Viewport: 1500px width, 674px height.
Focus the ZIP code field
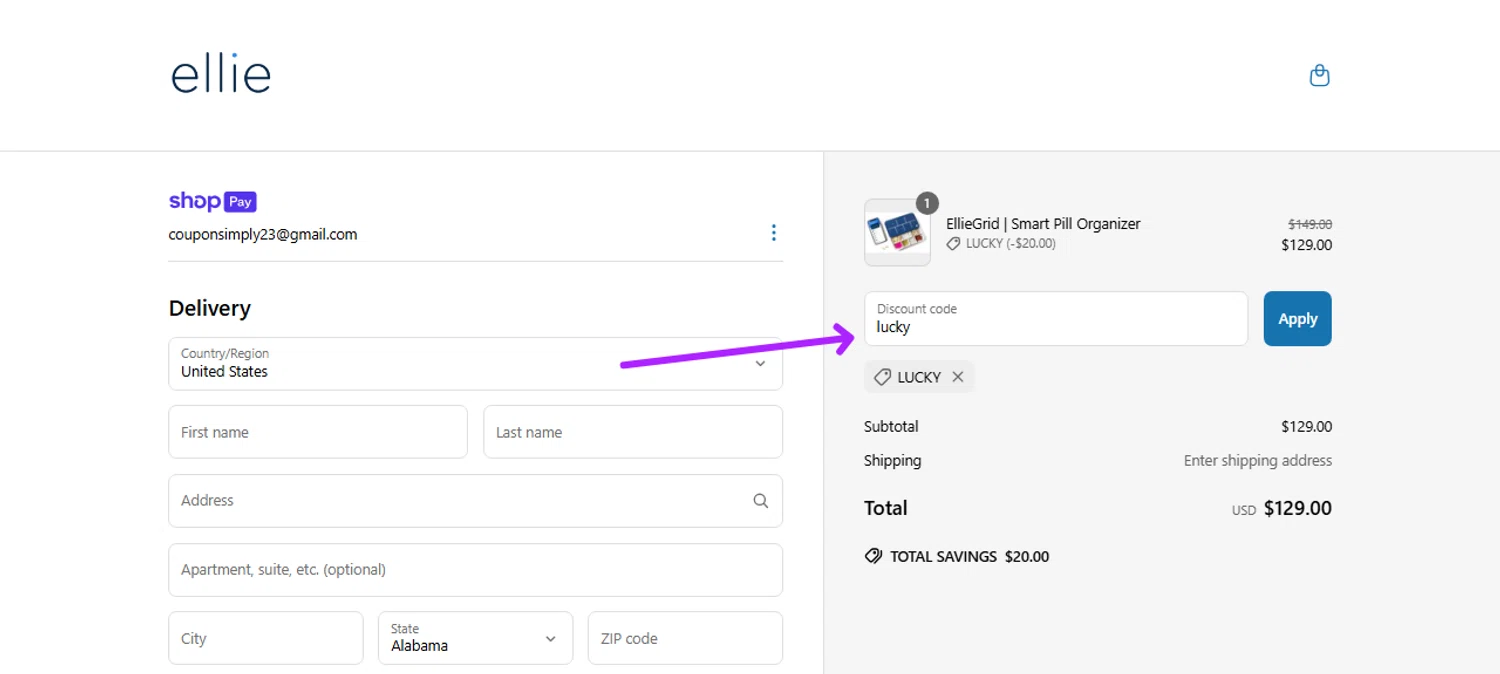pos(685,638)
